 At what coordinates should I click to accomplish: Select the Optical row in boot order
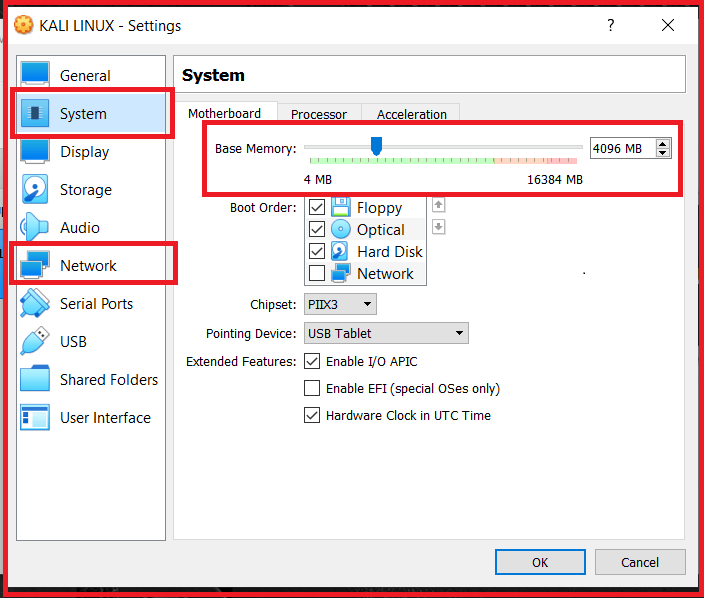[x=365, y=229]
